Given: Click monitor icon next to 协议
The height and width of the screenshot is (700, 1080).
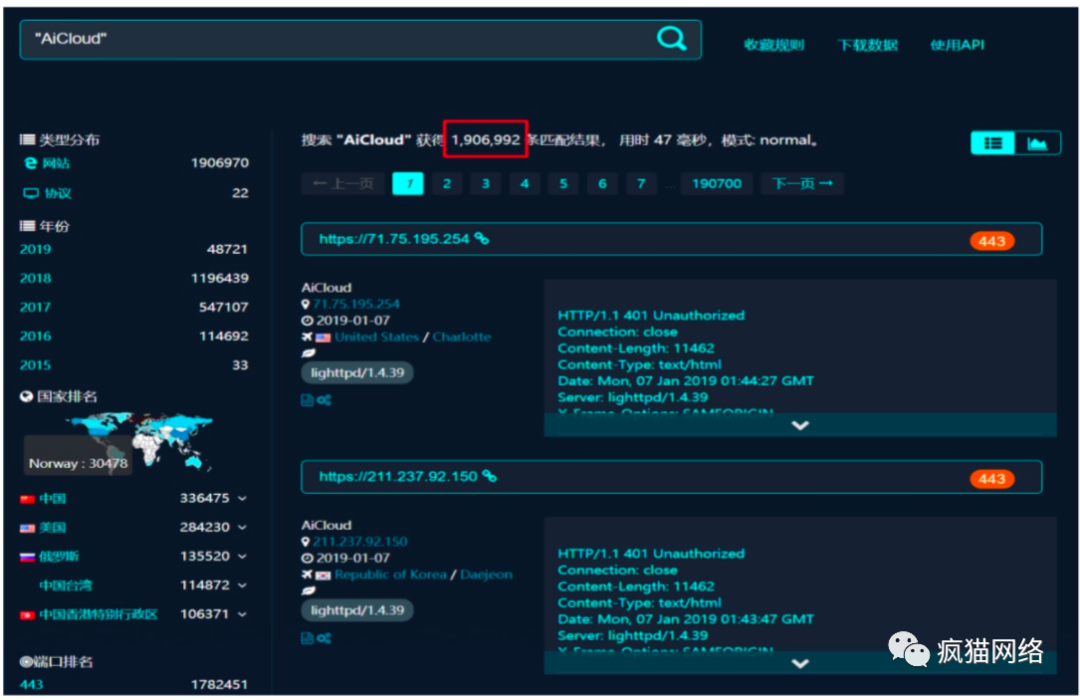Looking at the screenshot, I should [31, 194].
